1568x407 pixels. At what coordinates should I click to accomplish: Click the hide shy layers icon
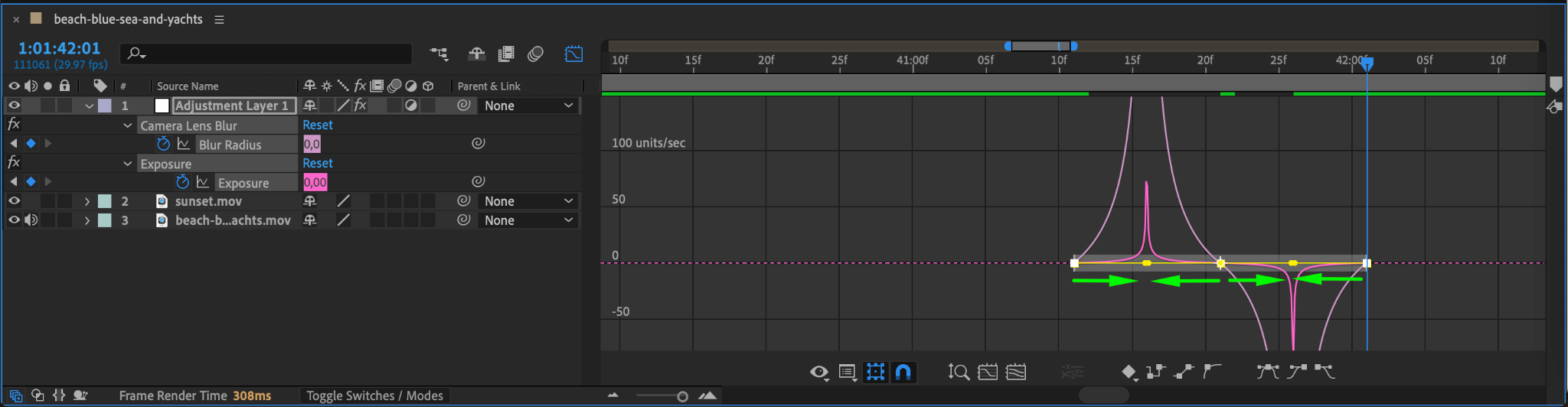tap(476, 54)
